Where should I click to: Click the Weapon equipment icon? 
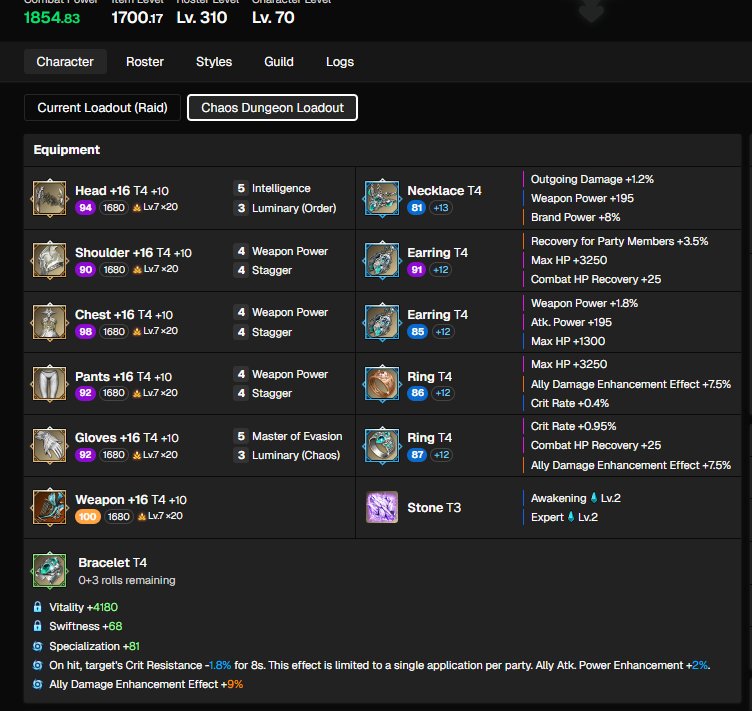pos(50,507)
